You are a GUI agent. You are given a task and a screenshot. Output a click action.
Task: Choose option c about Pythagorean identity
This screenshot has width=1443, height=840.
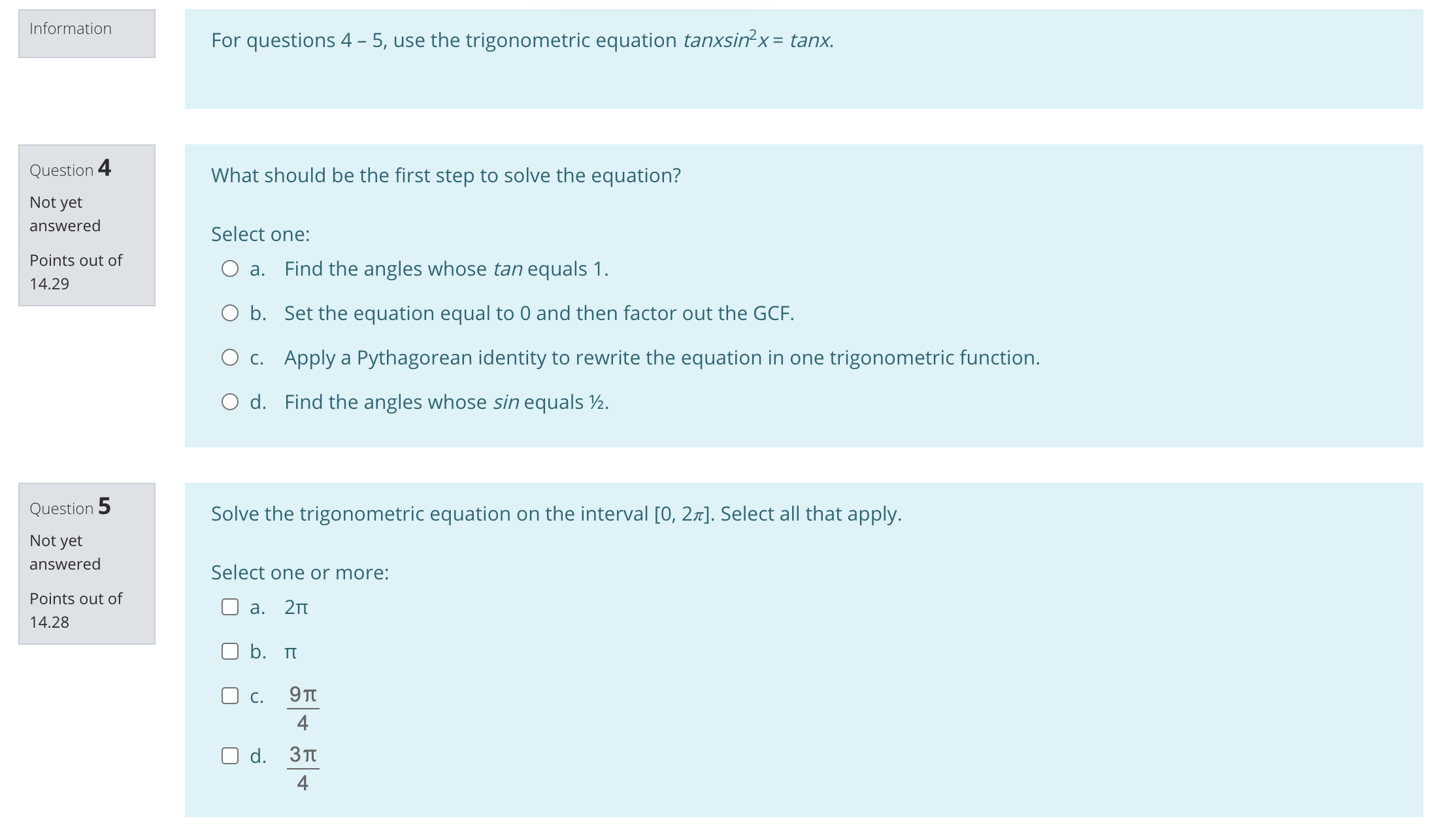click(230, 357)
